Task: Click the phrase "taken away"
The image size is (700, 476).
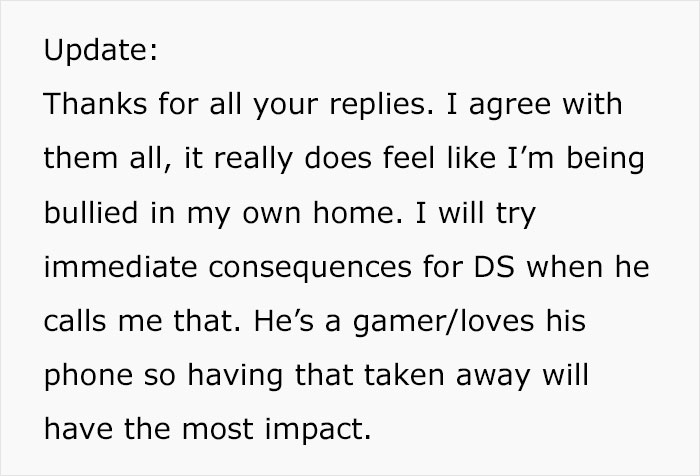Action: click(x=447, y=376)
